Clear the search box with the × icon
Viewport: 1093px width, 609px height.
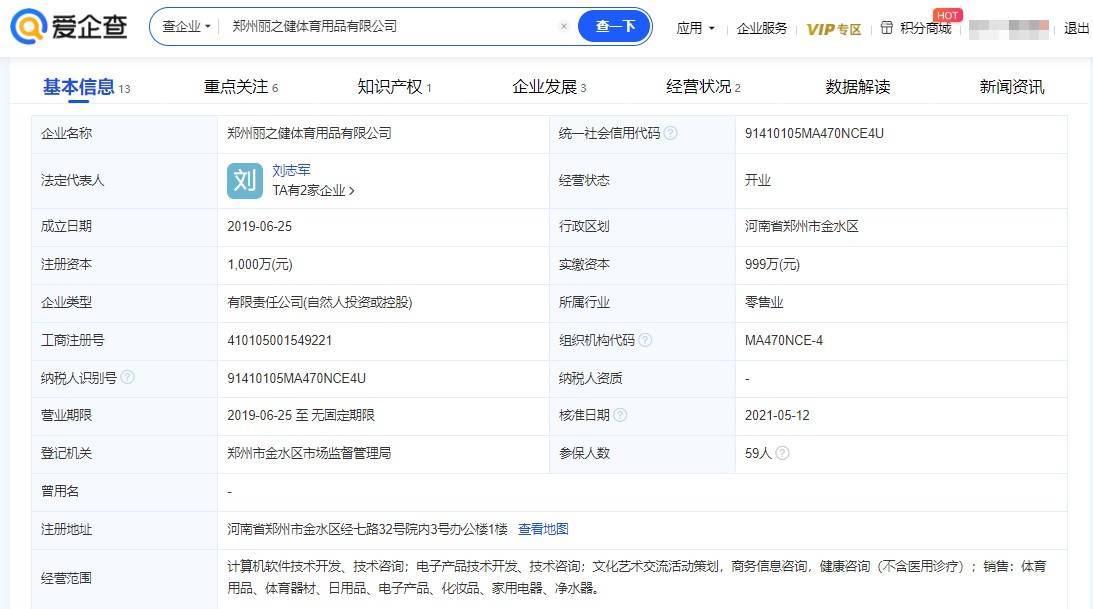[564, 27]
